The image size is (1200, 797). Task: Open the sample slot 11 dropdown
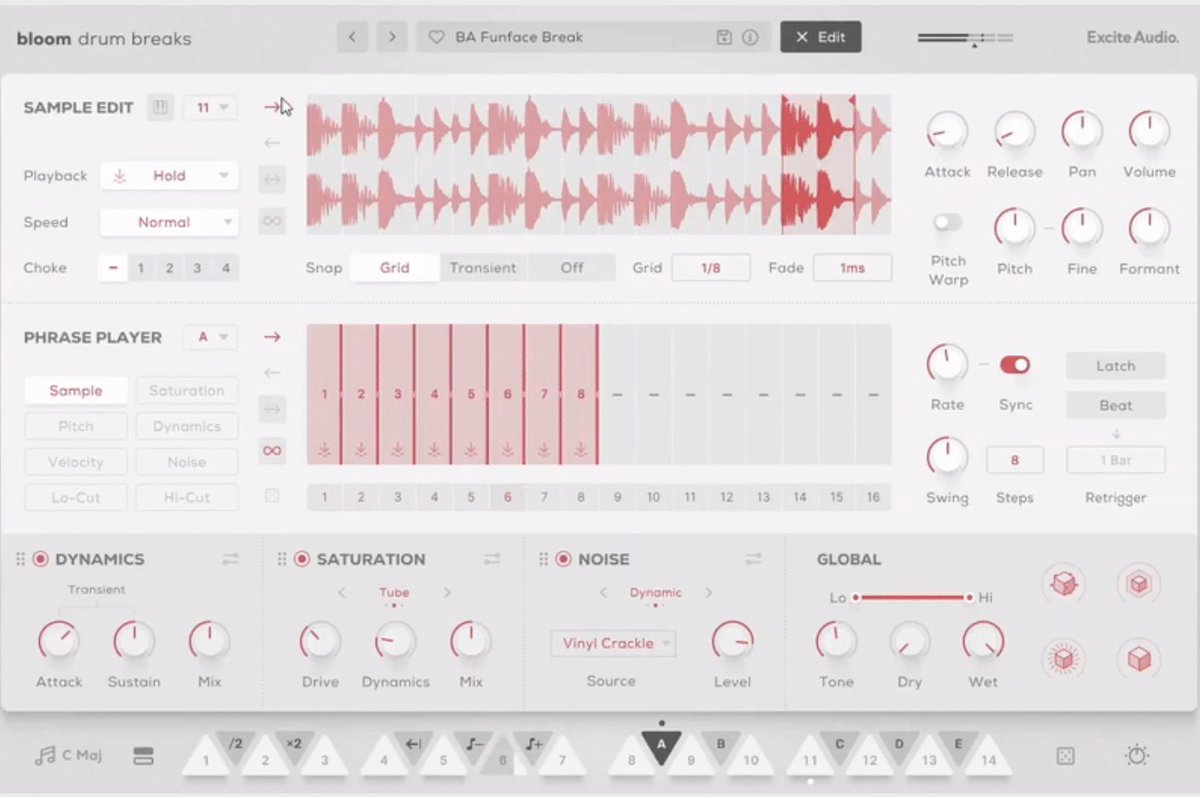coord(211,107)
